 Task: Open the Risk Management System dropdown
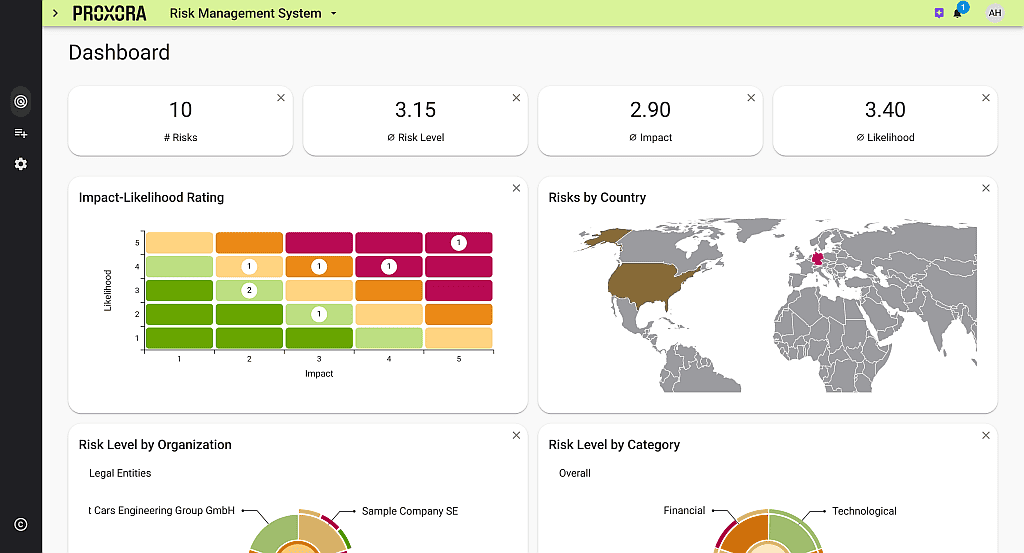tap(254, 13)
